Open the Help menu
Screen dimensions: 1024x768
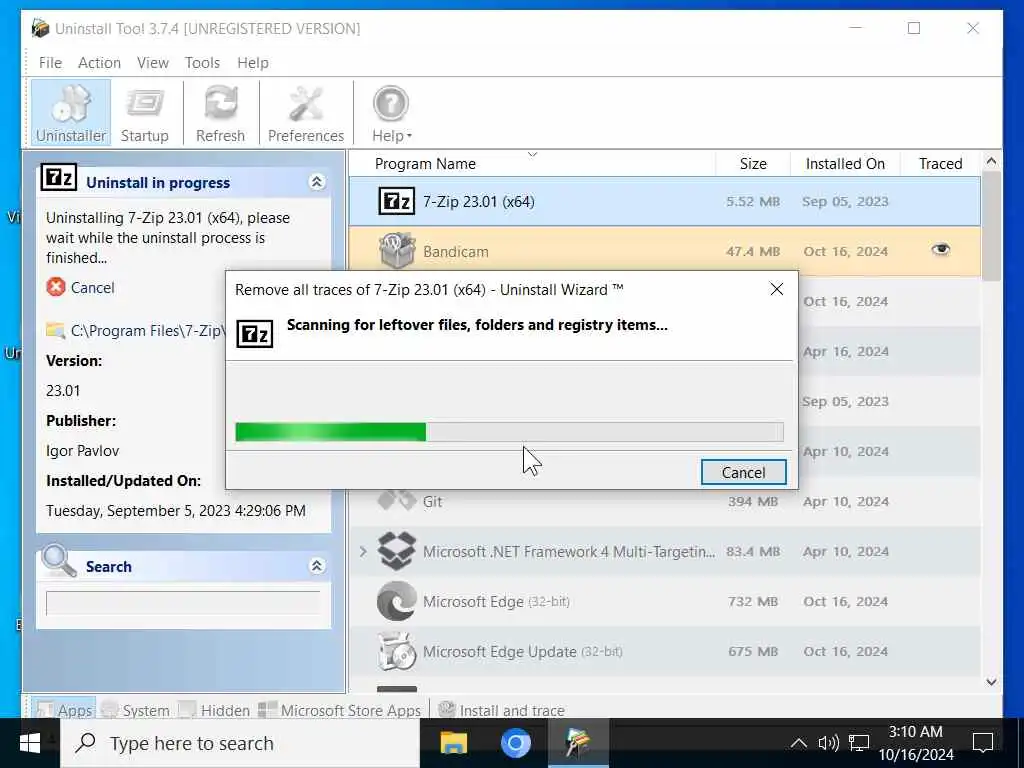(253, 63)
